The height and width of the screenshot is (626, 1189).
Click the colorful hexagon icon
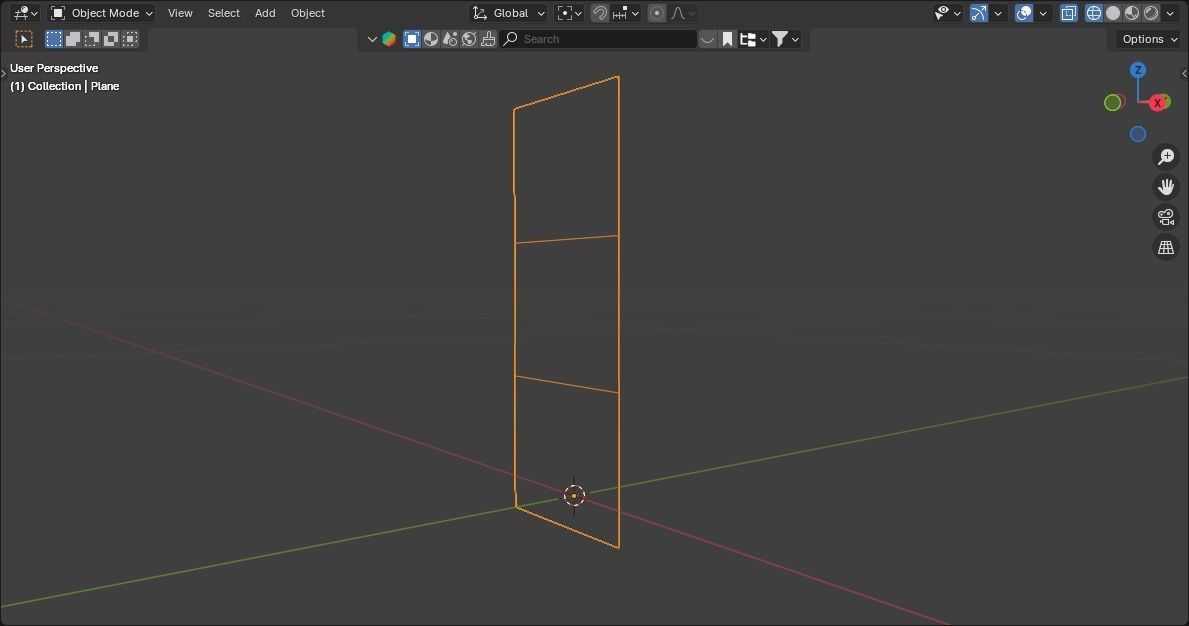389,39
